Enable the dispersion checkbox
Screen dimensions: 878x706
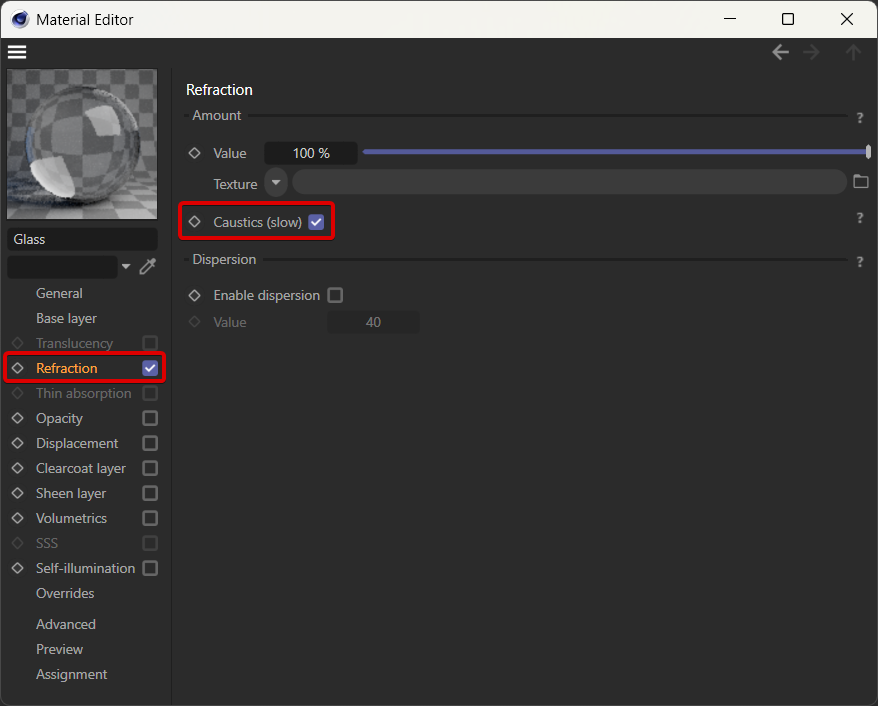(x=335, y=295)
